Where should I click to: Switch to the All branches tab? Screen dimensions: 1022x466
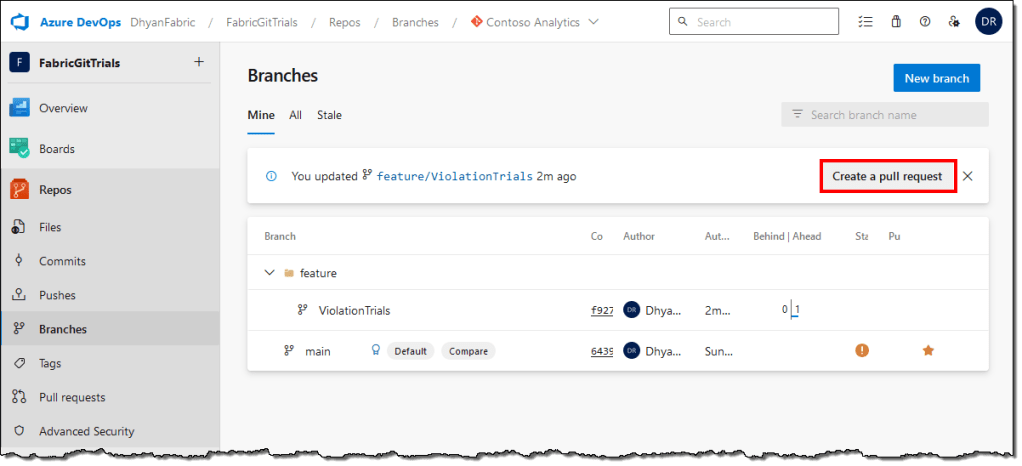[x=295, y=115]
